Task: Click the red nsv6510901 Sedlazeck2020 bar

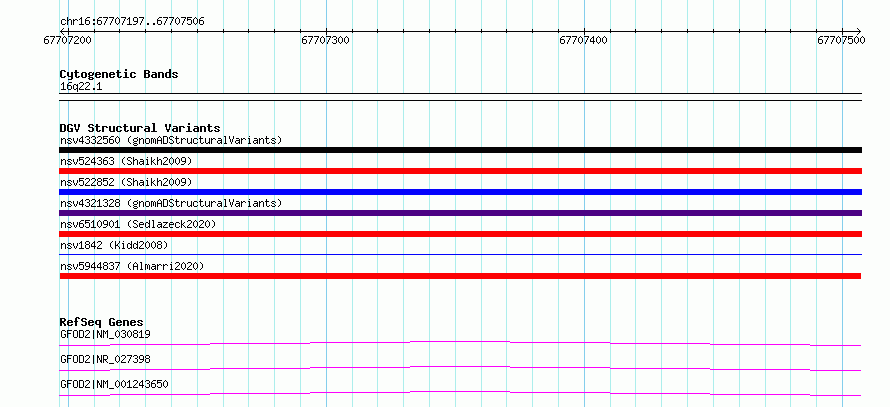Action: click(460, 234)
